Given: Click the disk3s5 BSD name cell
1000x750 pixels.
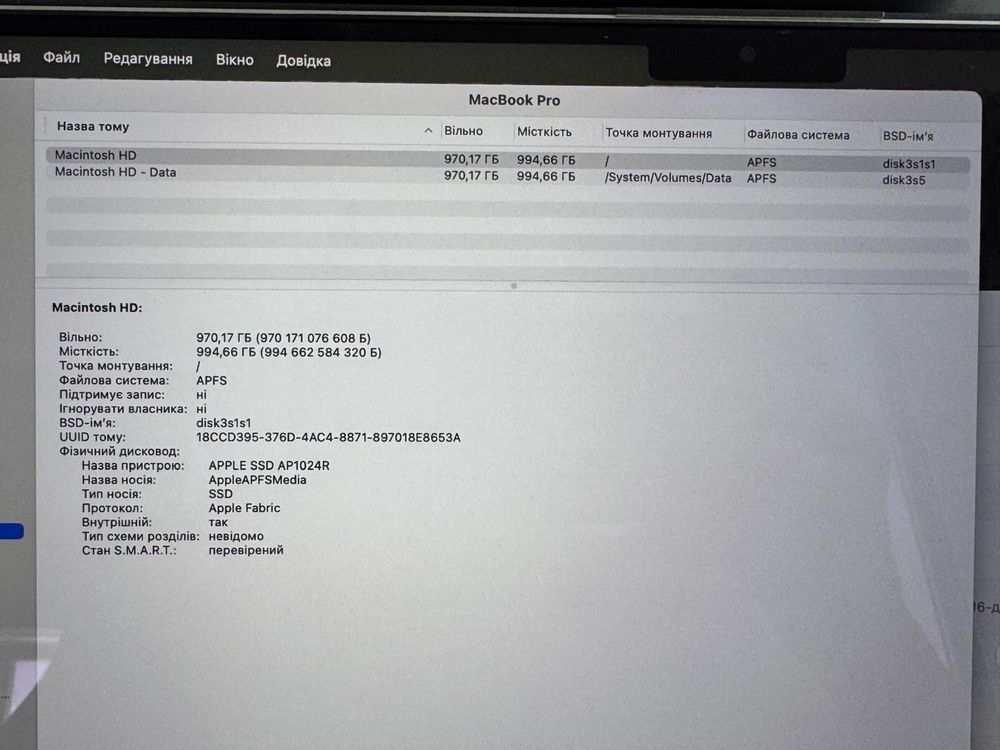Looking at the screenshot, I should pos(904,180).
